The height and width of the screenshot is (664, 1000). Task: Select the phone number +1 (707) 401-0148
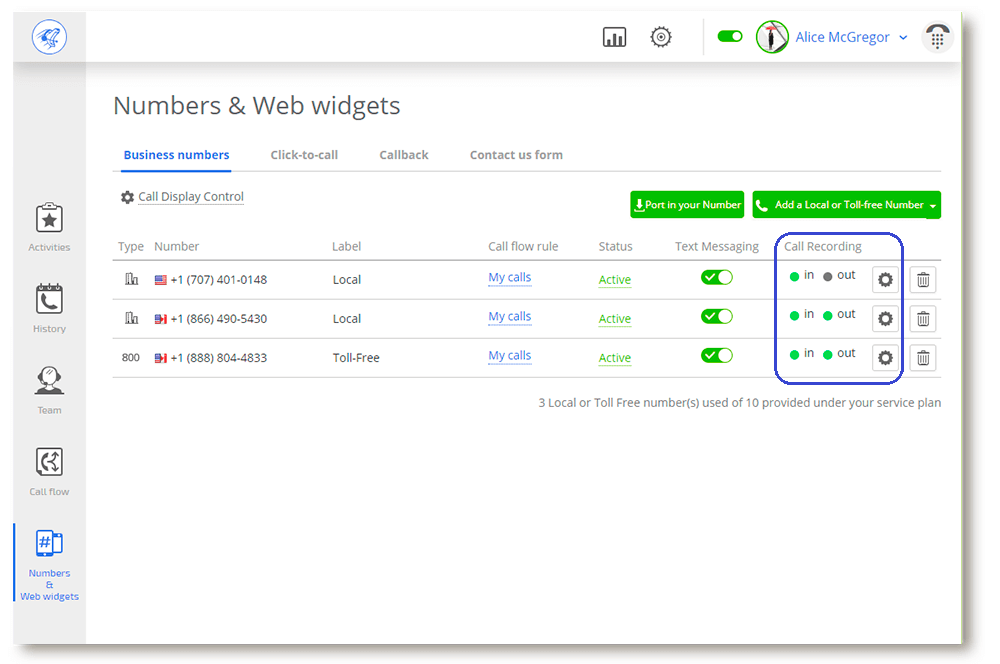click(219, 279)
